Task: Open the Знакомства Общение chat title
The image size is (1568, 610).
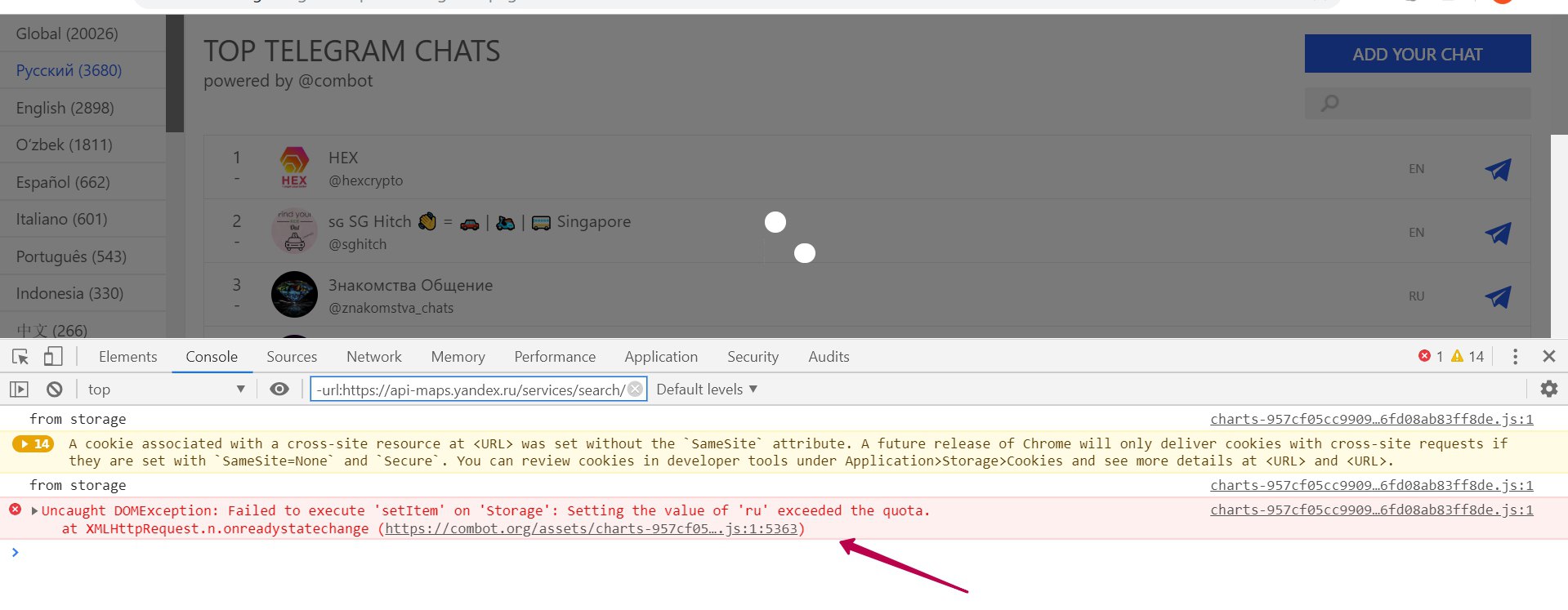Action: 410,285
